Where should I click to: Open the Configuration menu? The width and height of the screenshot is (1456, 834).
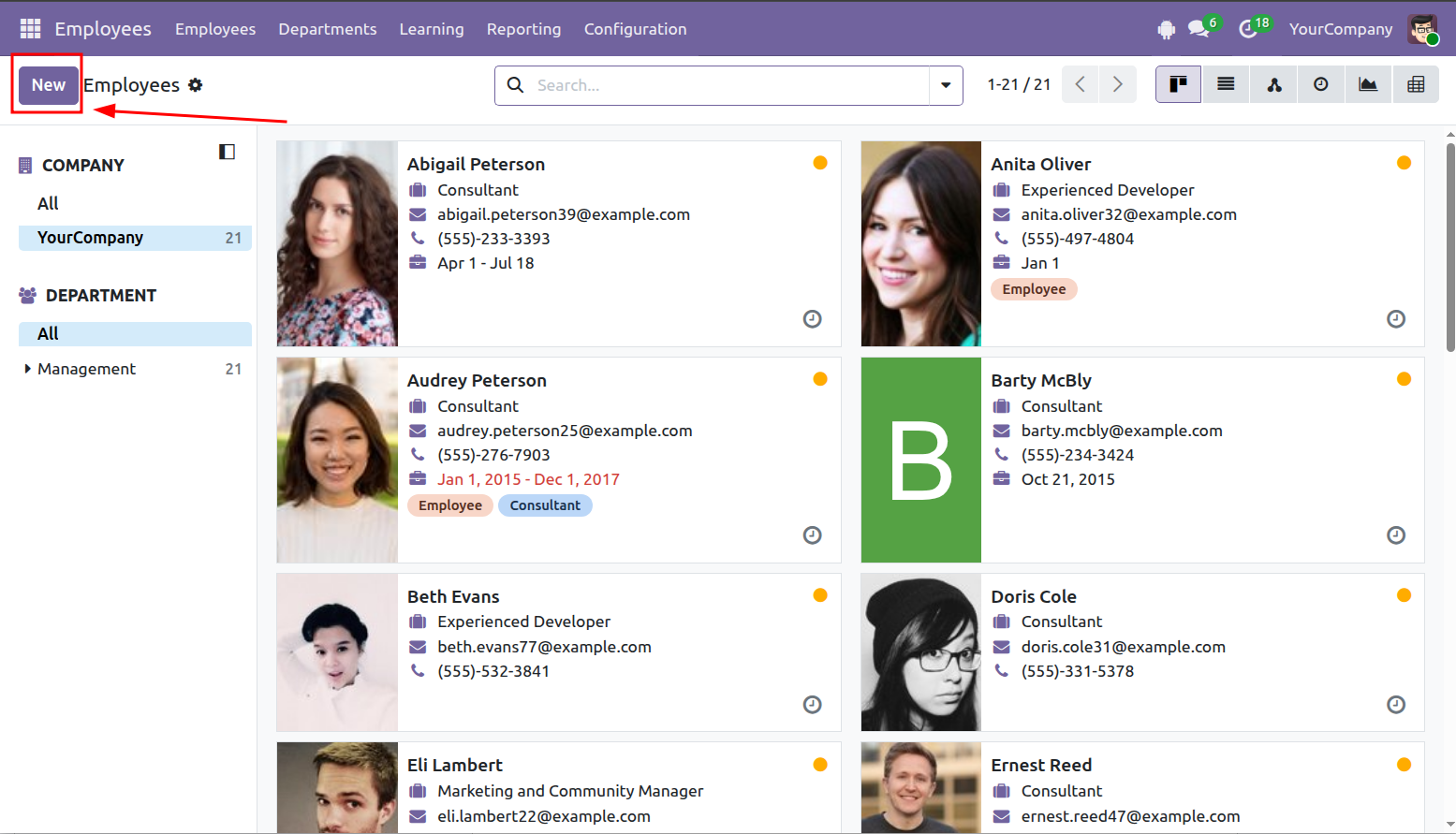635,29
